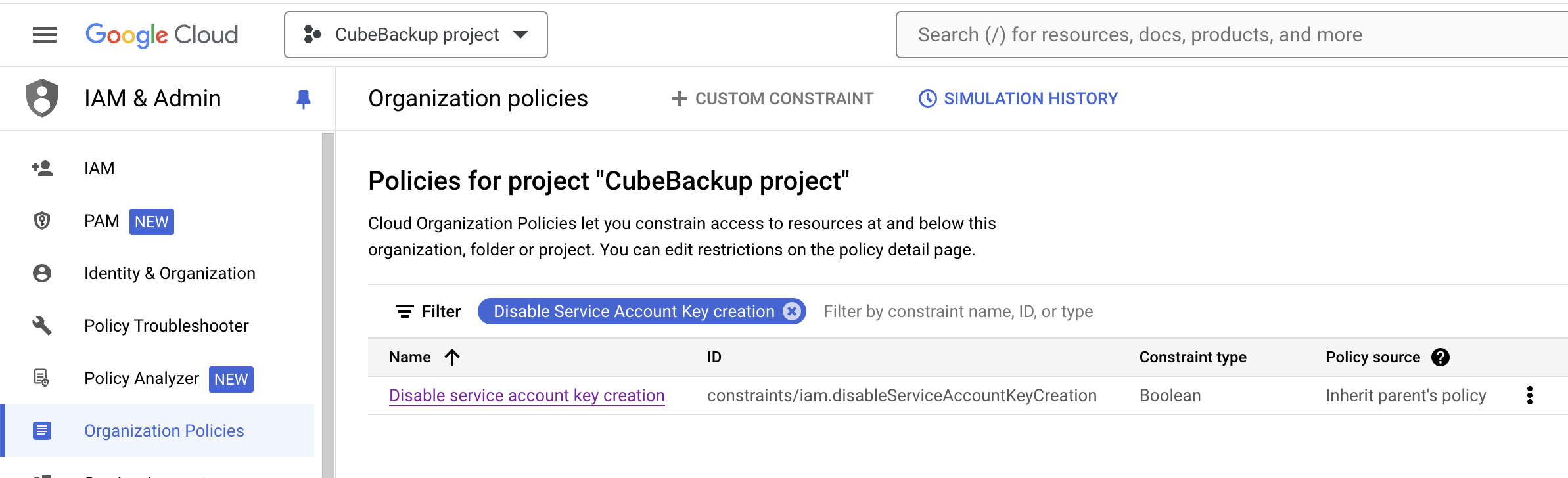Open the CubeBackup project selector dropdown

(416, 35)
